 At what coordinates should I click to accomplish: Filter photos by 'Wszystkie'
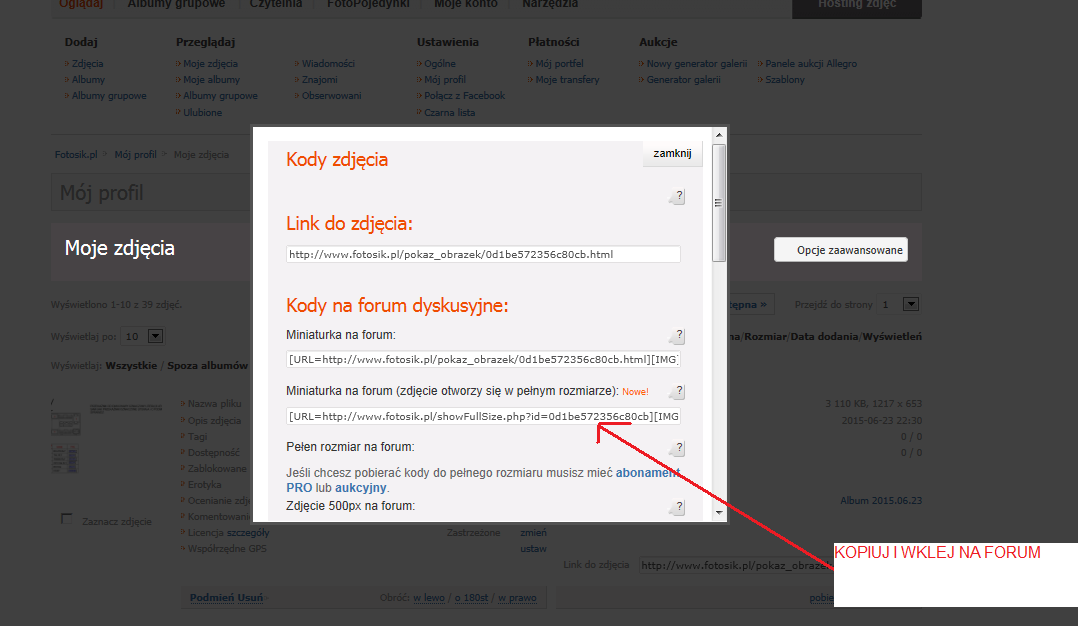(131, 366)
